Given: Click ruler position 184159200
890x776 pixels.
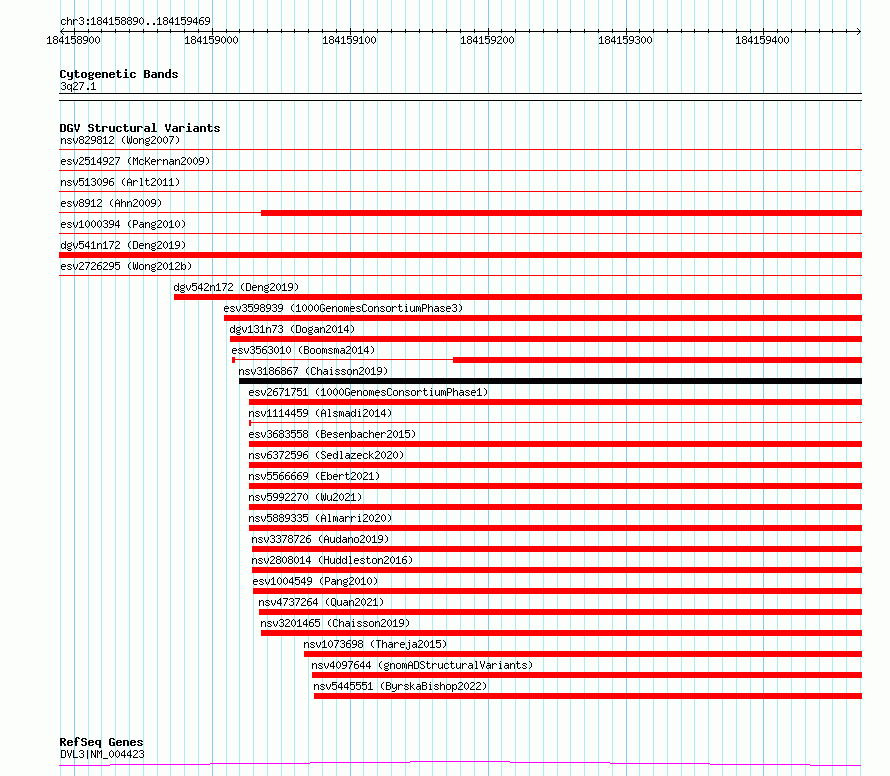Looking at the screenshot, I should (487, 40).
